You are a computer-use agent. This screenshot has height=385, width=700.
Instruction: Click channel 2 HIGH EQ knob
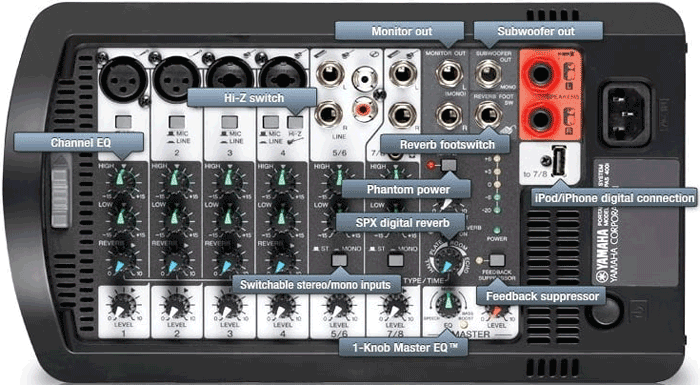coord(175,179)
